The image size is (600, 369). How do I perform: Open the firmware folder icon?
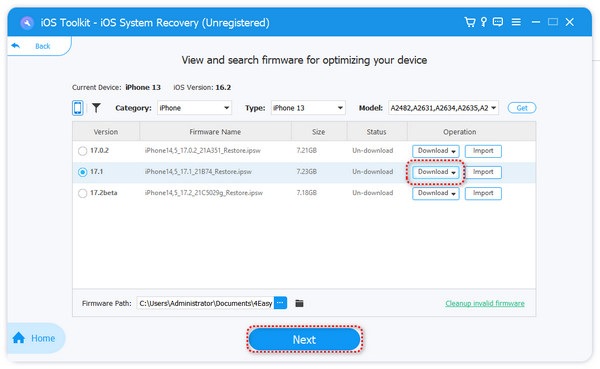299,303
